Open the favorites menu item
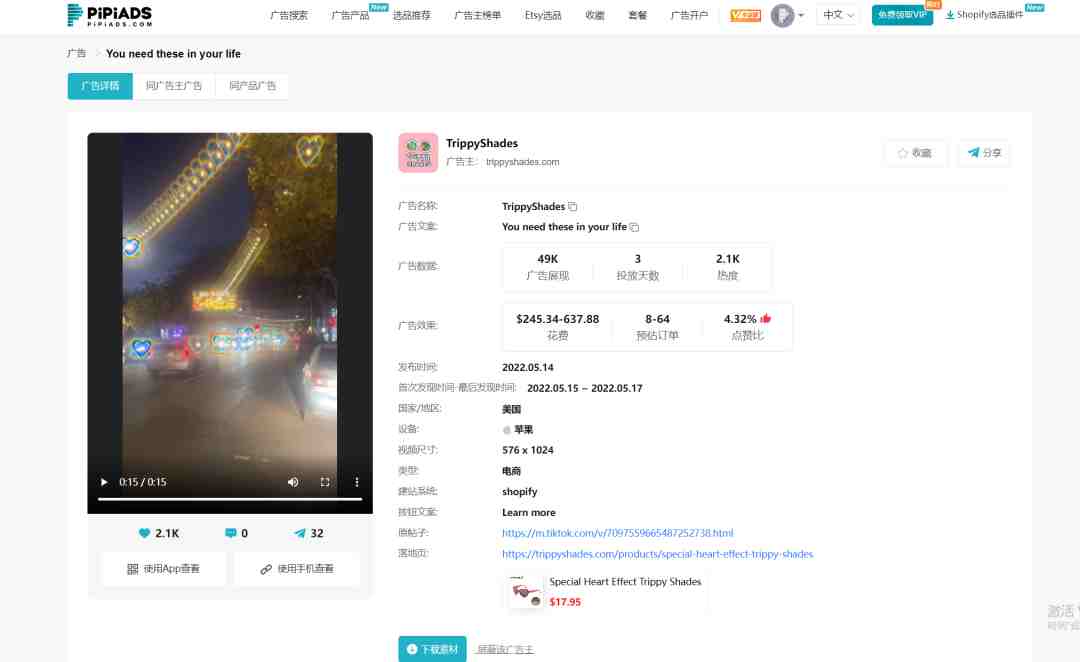 point(594,15)
